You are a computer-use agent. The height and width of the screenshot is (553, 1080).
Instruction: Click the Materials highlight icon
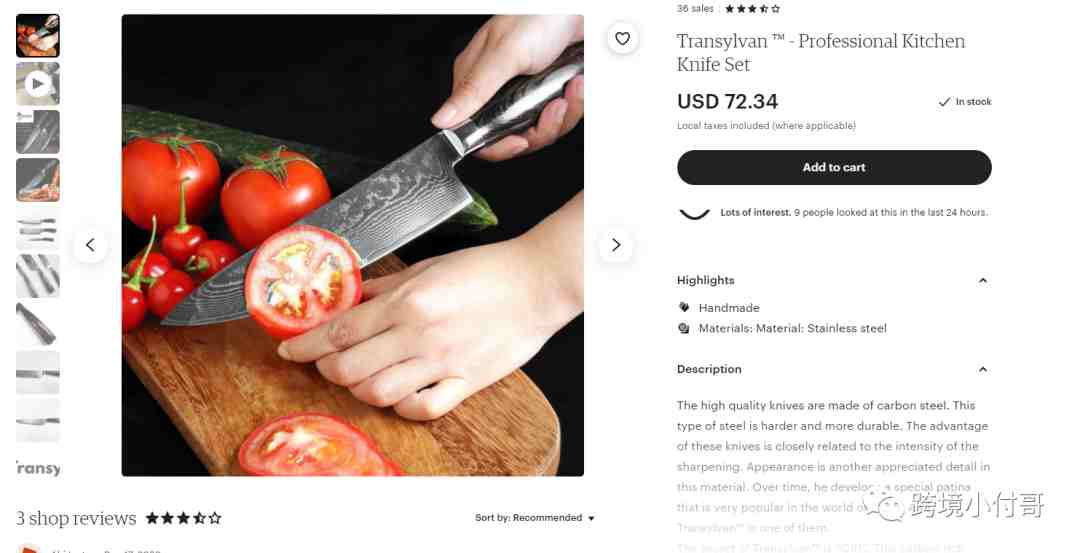(684, 328)
